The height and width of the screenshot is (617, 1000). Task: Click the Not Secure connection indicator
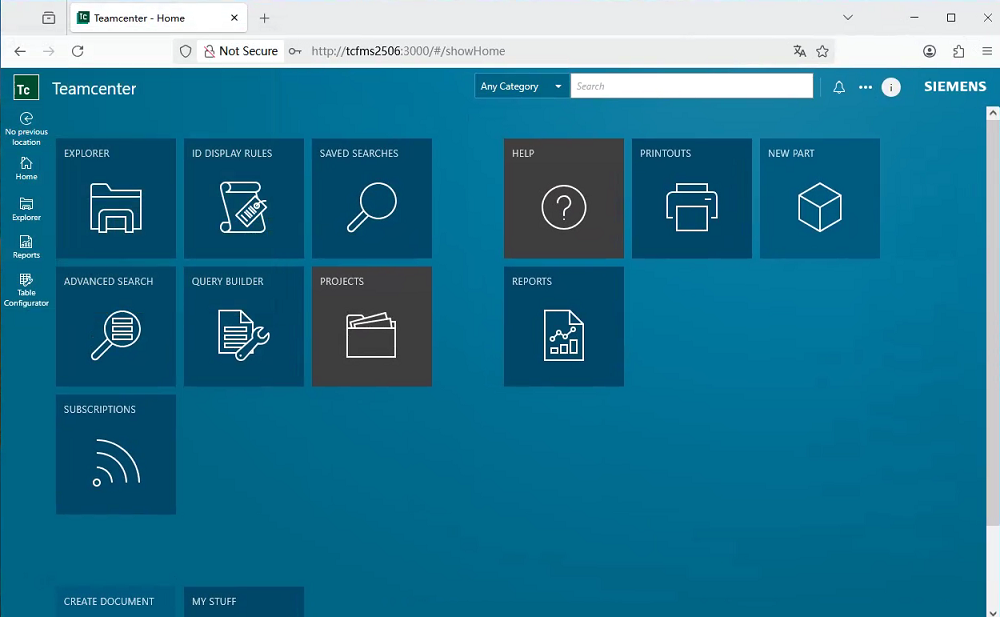click(x=240, y=51)
